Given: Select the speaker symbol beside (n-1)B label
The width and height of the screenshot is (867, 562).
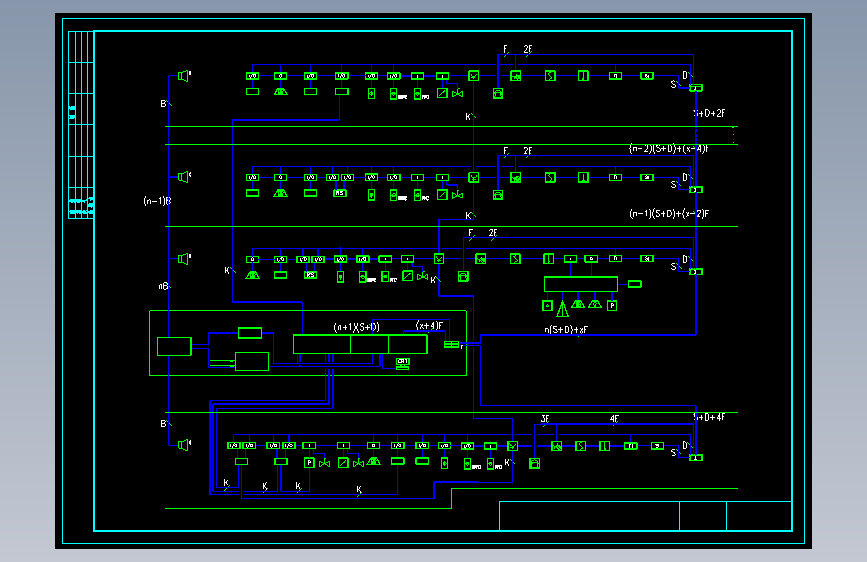Looking at the screenshot, I should pos(184,177).
